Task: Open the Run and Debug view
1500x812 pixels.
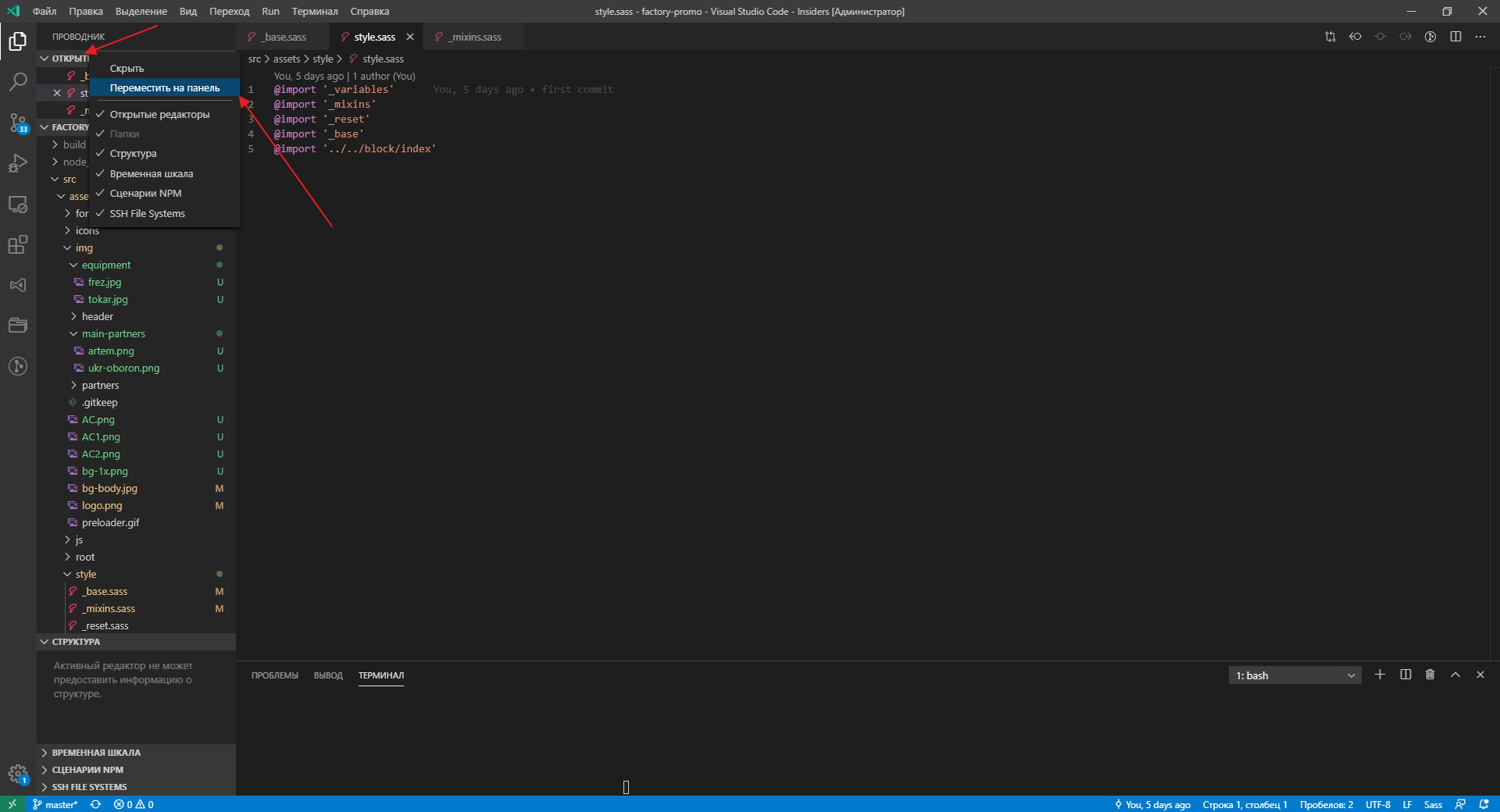Action: [18, 163]
